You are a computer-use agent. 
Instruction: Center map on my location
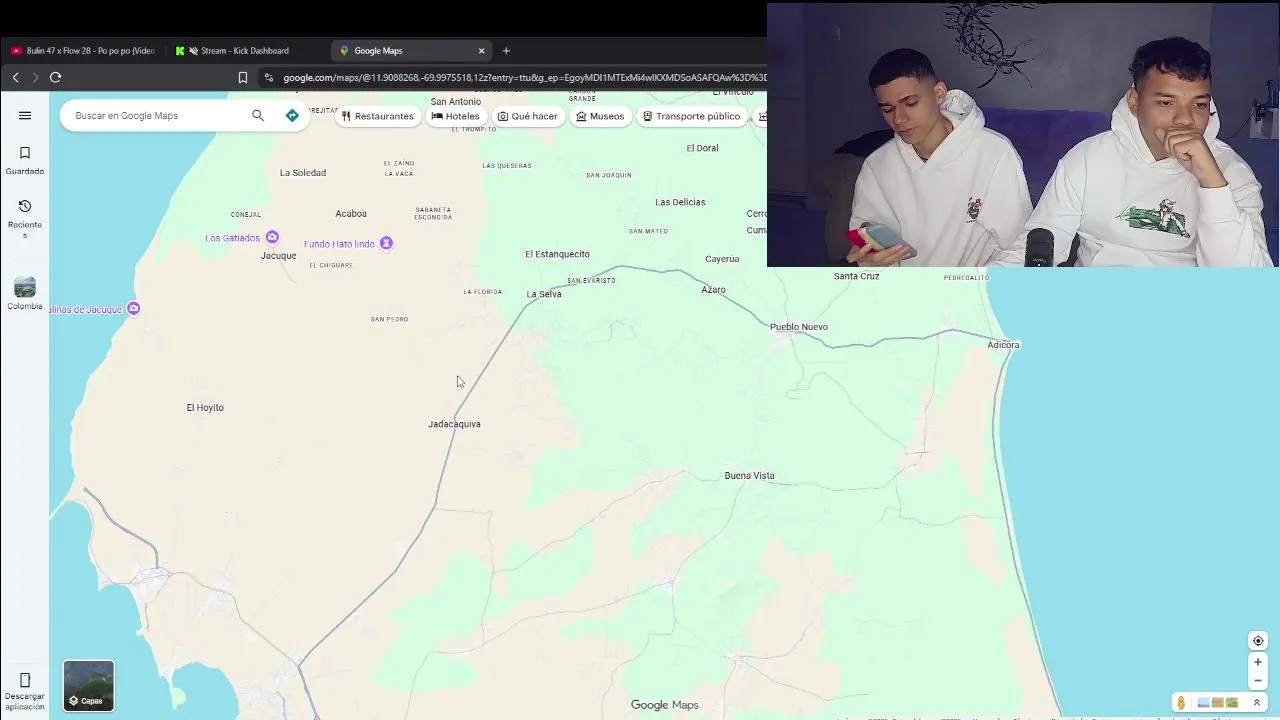(x=1258, y=641)
